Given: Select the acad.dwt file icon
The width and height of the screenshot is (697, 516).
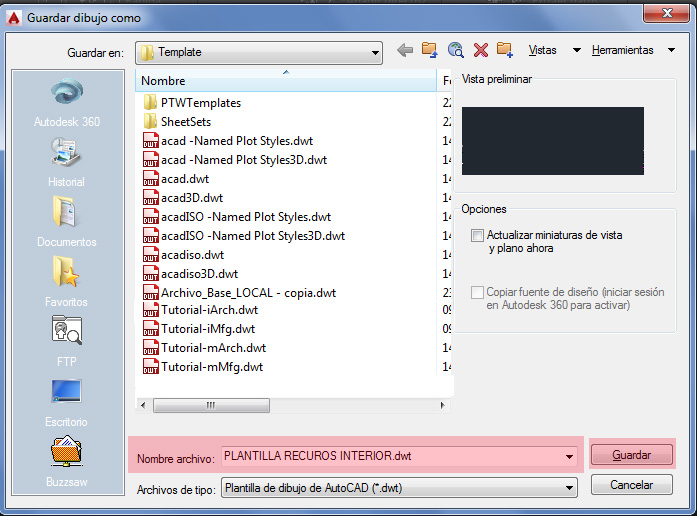Looking at the screenshot, I should coord(150,179).
